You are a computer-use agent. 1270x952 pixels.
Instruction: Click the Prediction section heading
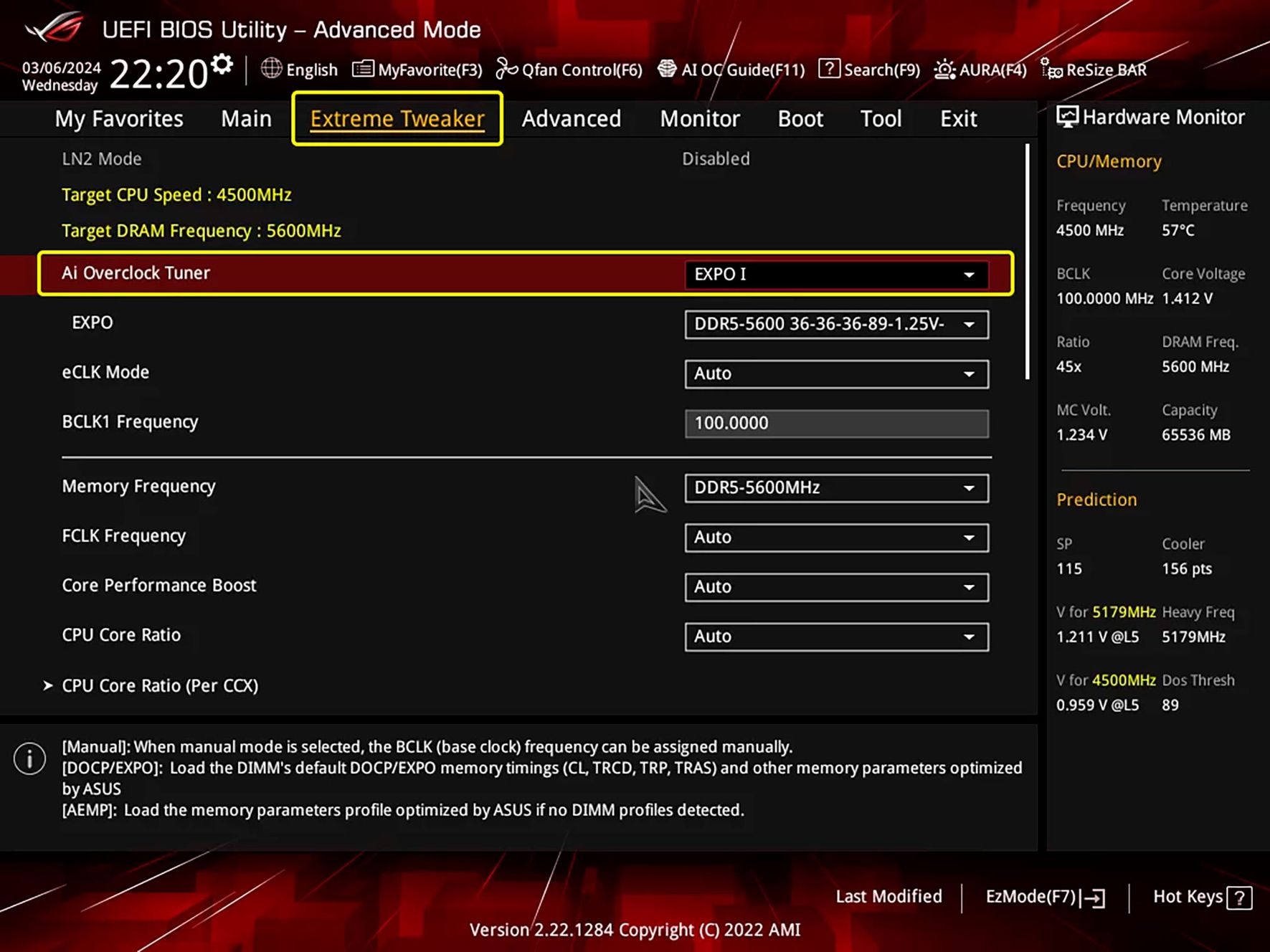coord(1096,500)
